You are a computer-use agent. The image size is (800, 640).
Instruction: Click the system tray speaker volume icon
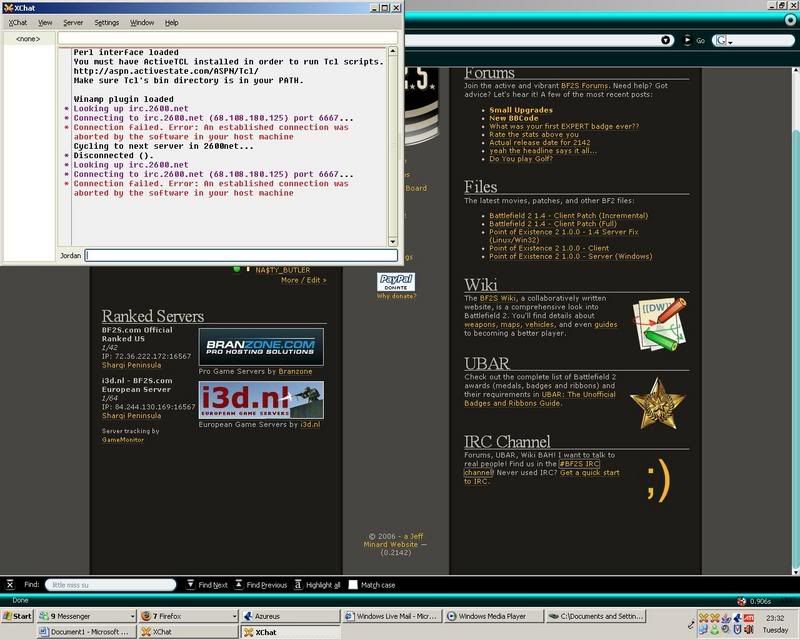point(748,630)
